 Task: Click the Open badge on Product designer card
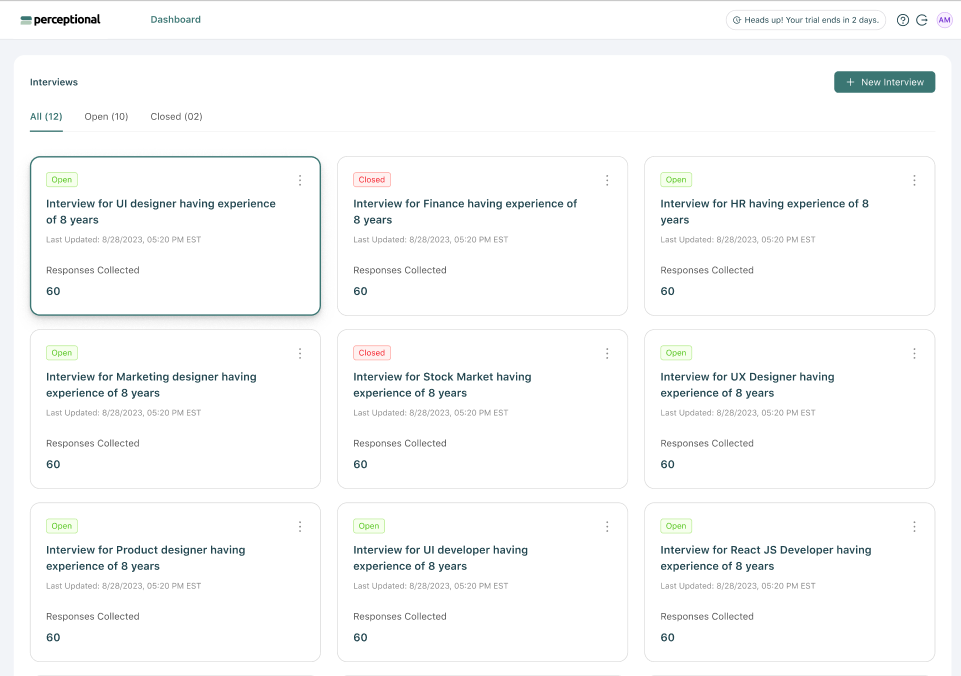(61, 526)
